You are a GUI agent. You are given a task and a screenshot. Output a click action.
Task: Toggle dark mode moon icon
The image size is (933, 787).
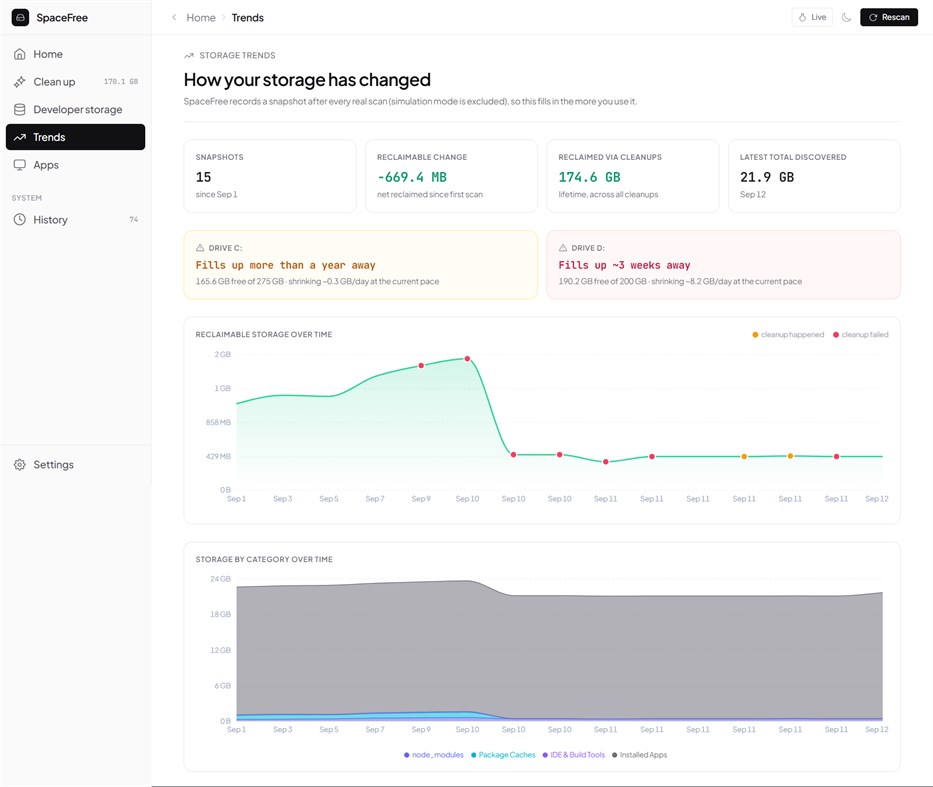846,17
